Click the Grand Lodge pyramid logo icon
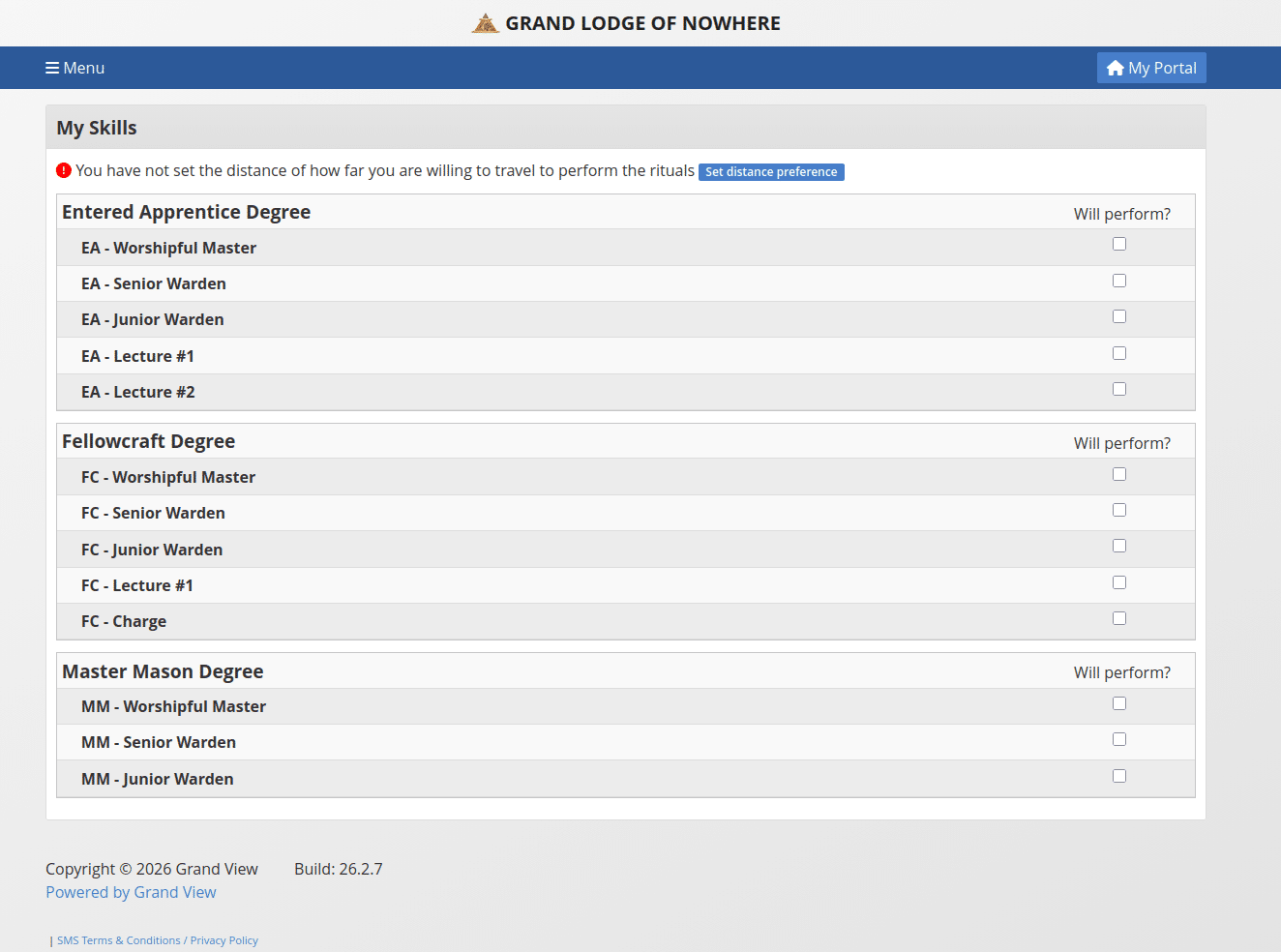 click(485, 23)
